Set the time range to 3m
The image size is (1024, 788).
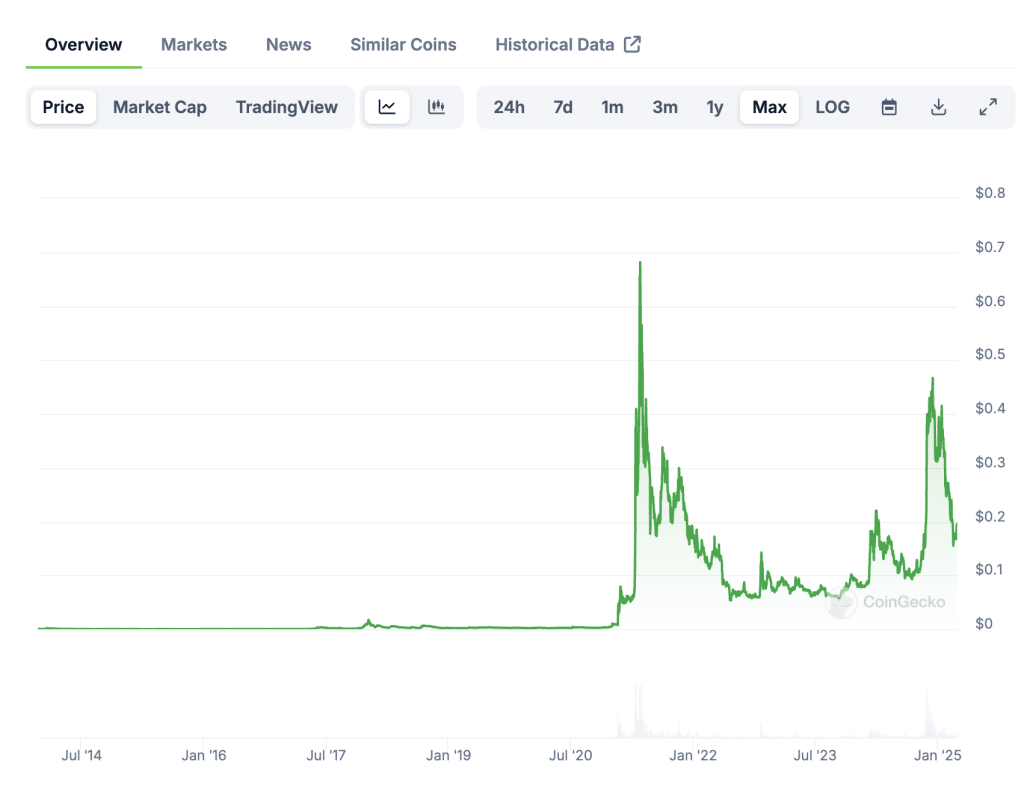click(x=665, y=107)
